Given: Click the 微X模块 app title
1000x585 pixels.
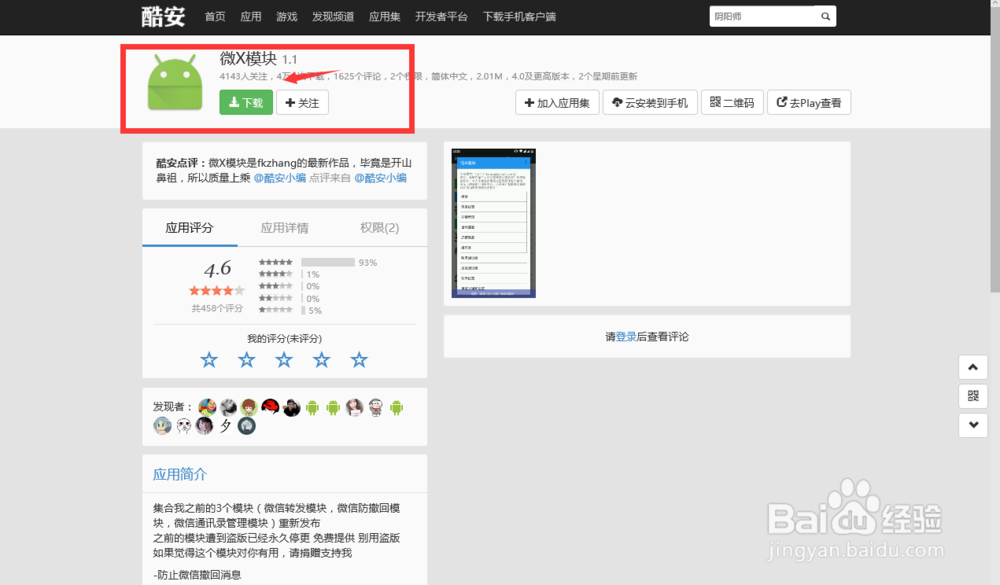Looking at the screenshot, I should (248, 59).
